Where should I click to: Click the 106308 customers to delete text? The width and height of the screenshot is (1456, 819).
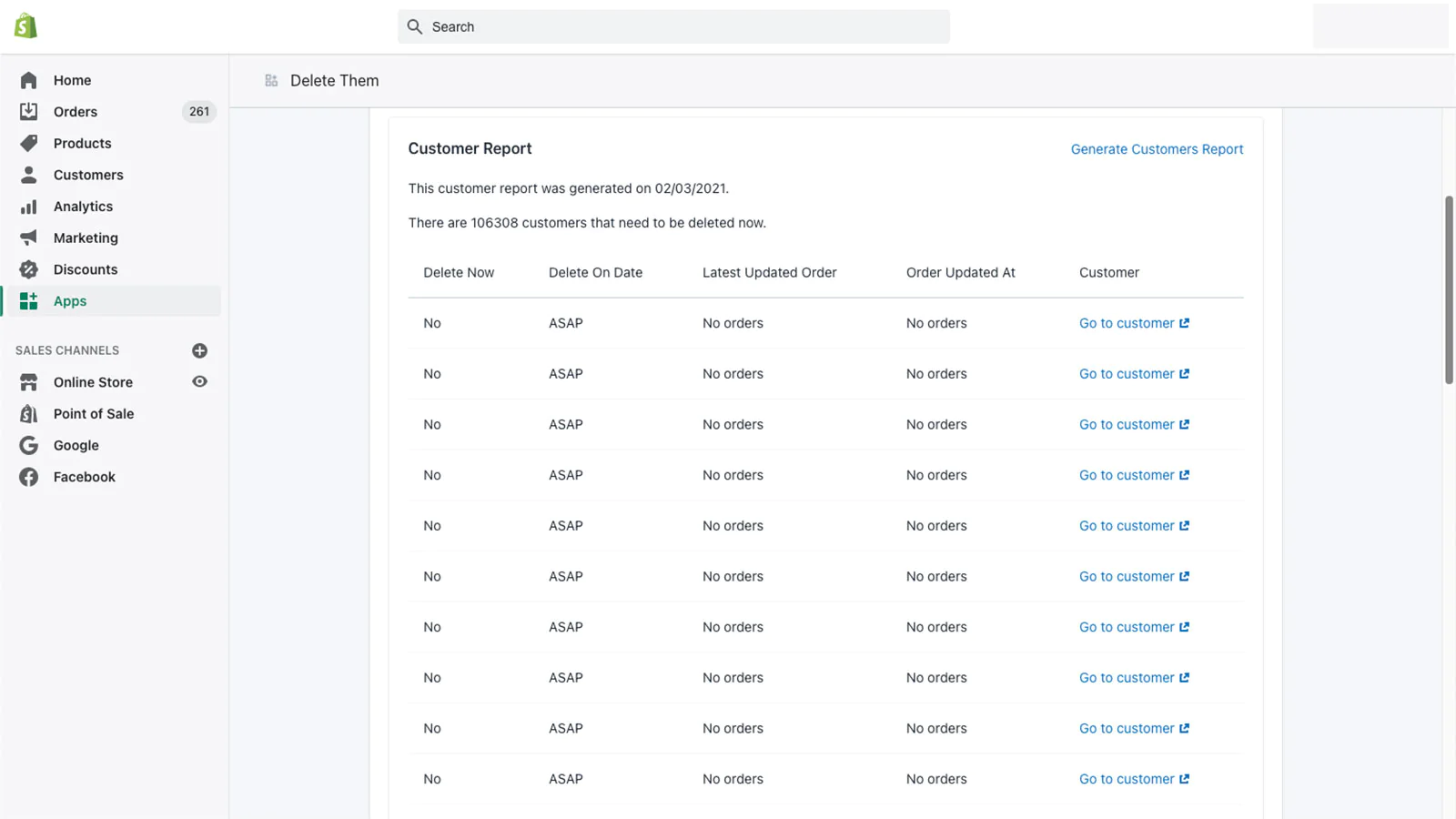click(587, 223)
